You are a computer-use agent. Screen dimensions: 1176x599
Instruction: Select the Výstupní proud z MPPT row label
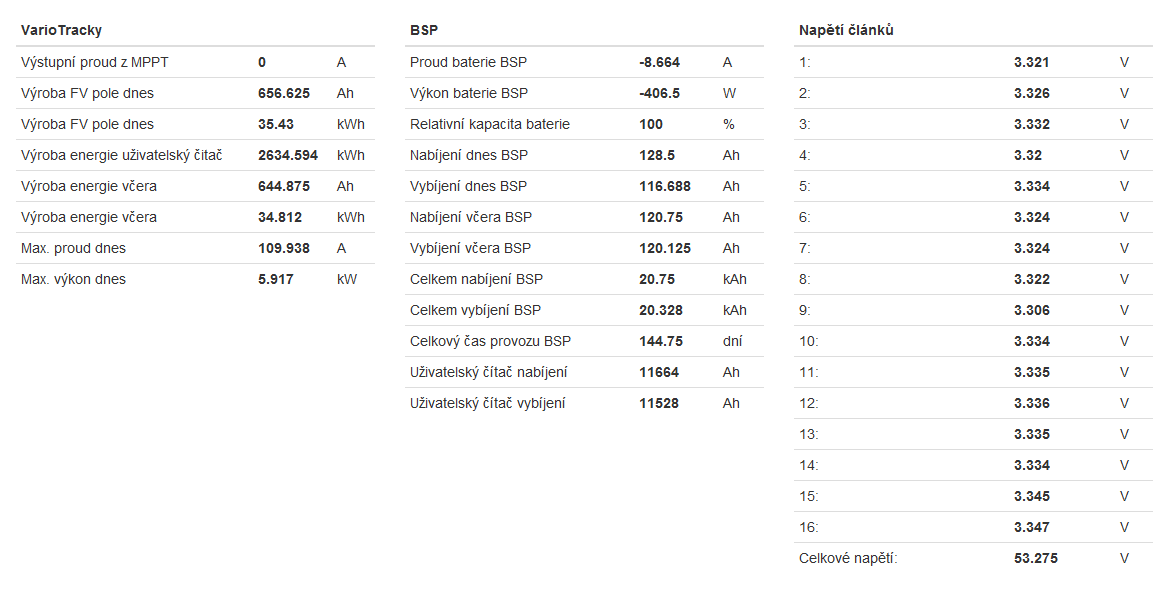coord(95,62)
